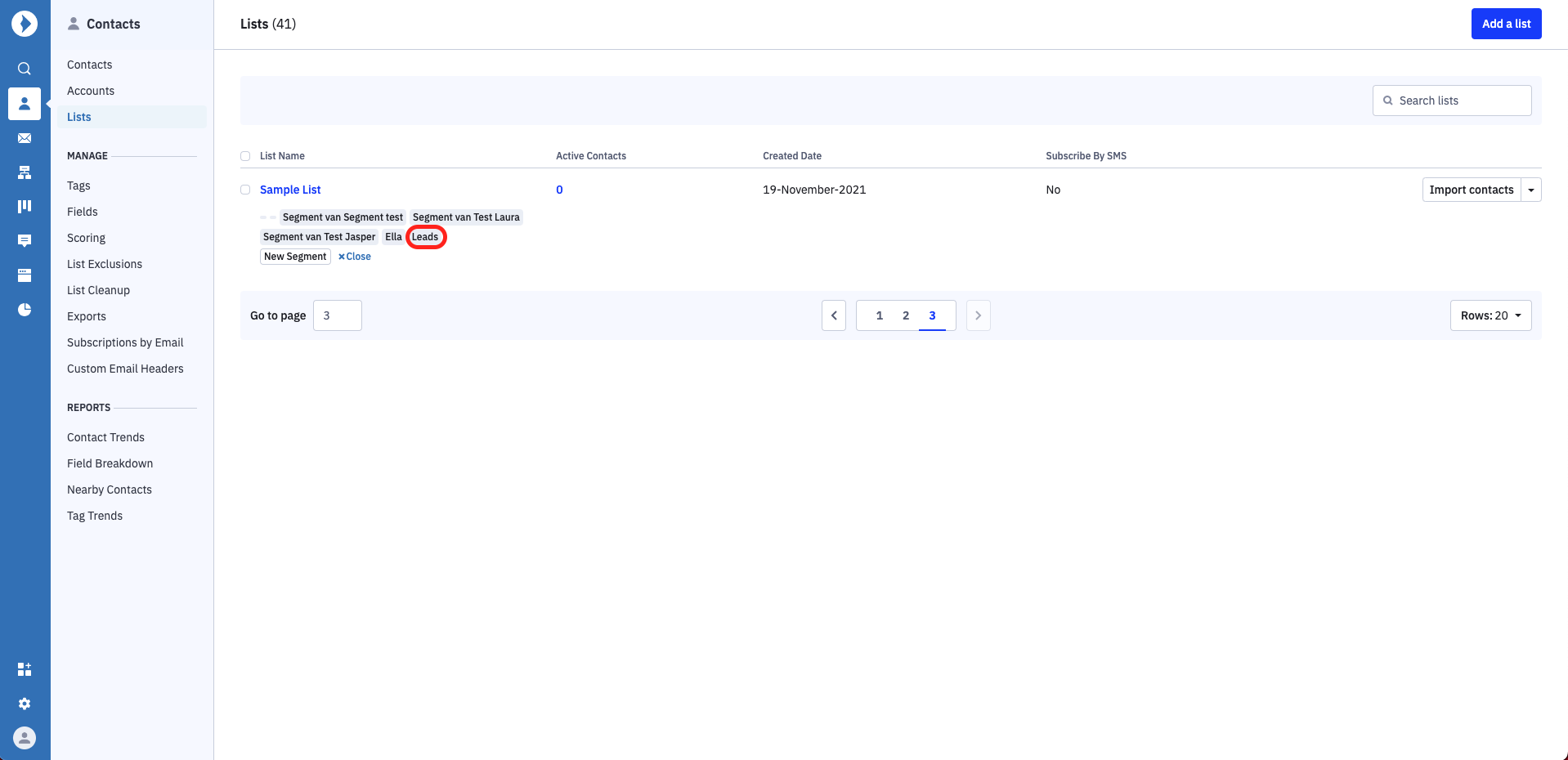The width and height of the screenshot is (1568, 760).
Task: Open Custom Email Headers
Action: pyautogui.click(x=125, y=369)
